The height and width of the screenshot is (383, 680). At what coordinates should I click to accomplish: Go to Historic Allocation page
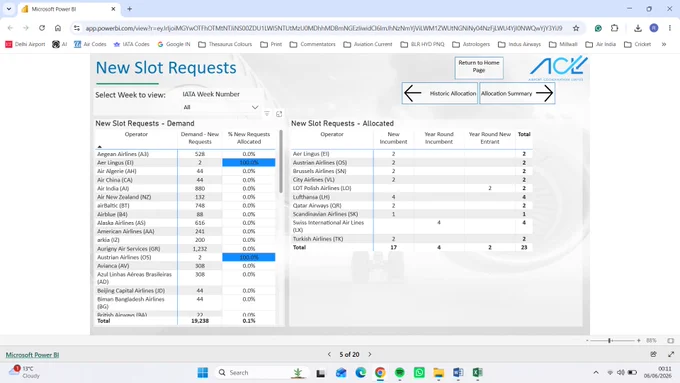pyautogui.click(x=439, y=93)
